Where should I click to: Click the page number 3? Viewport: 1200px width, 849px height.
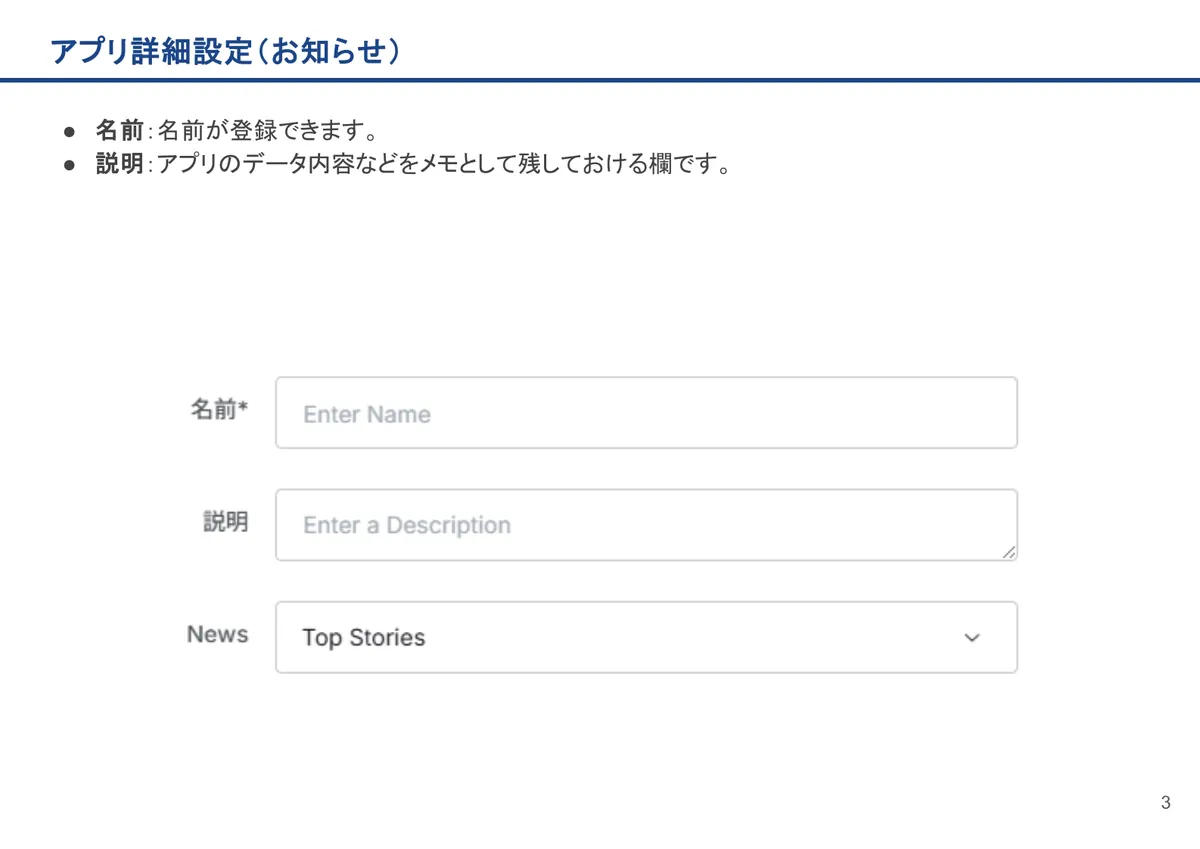click(1165, 803)
